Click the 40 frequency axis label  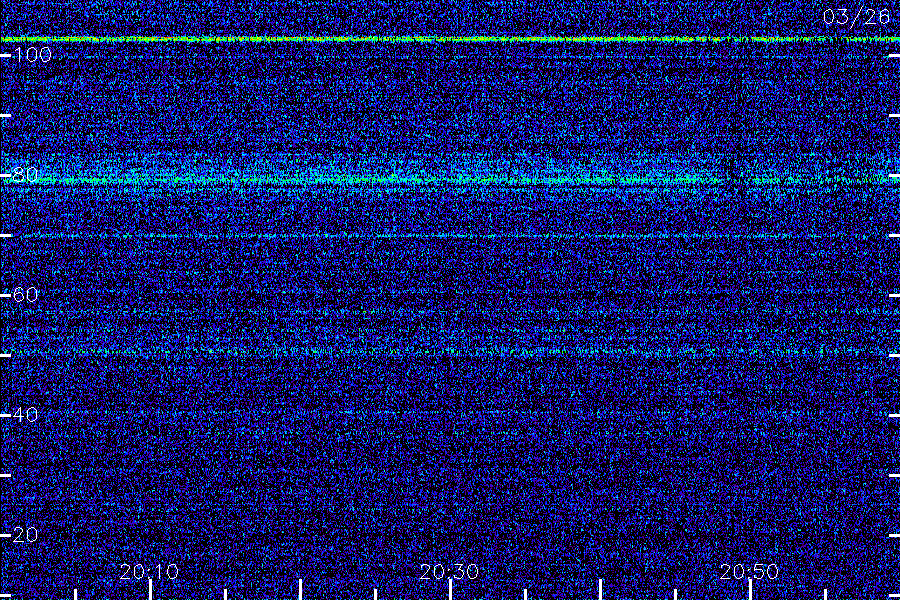tap(25, 415)
